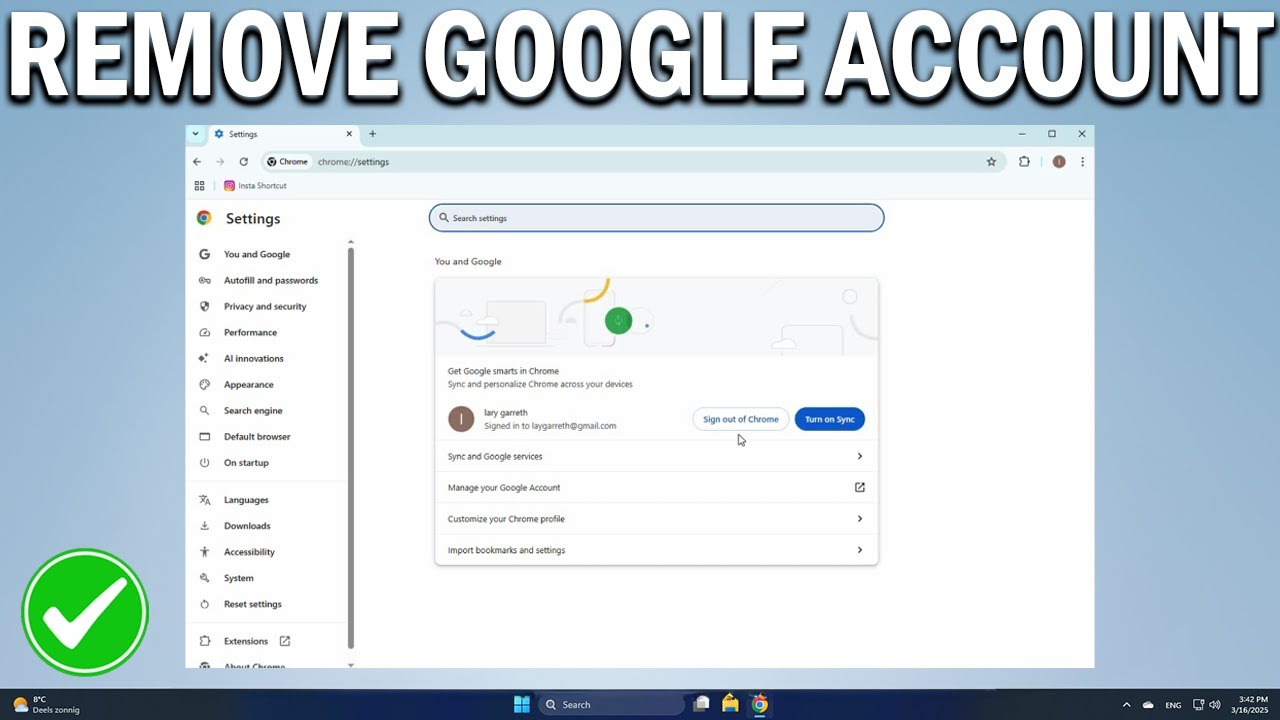
Task: Expand Sync and Google services row
Action: (656, 456)
